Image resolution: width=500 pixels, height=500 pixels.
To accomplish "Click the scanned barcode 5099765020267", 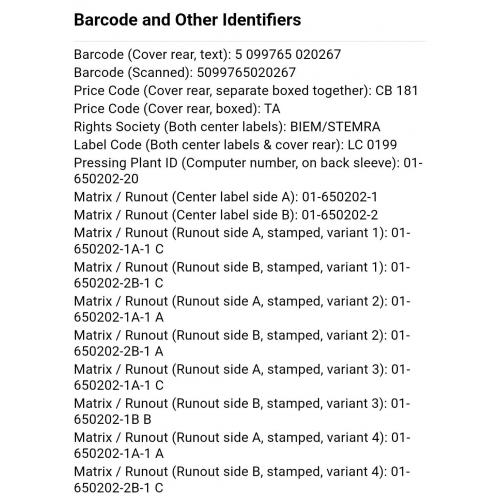I will pos(246,72).
